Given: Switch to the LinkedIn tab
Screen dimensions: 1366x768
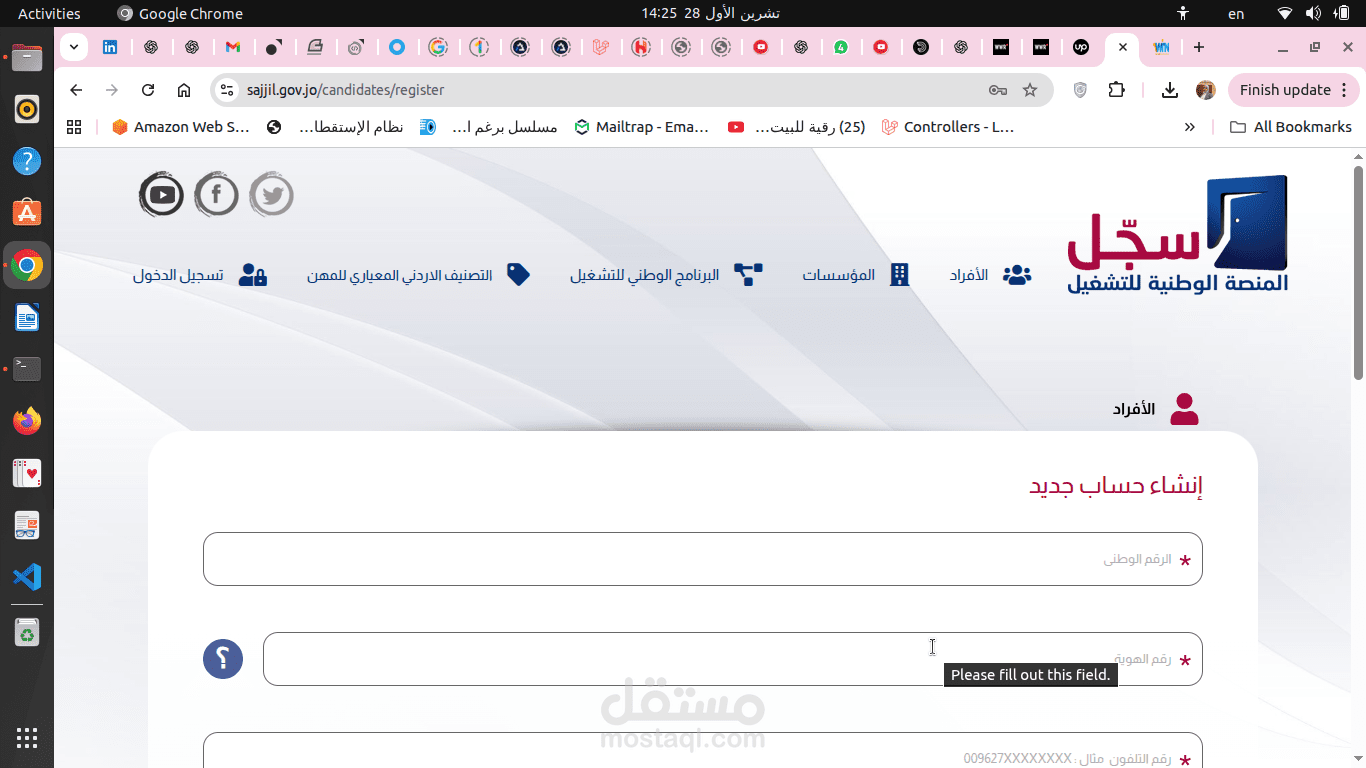Looking at the screenshot, I should tap(110, 47).
